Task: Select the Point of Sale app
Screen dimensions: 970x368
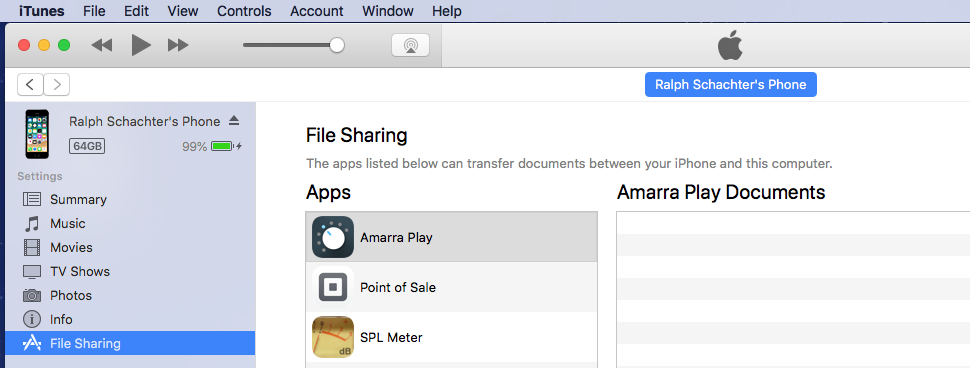Action: point(452,287)
